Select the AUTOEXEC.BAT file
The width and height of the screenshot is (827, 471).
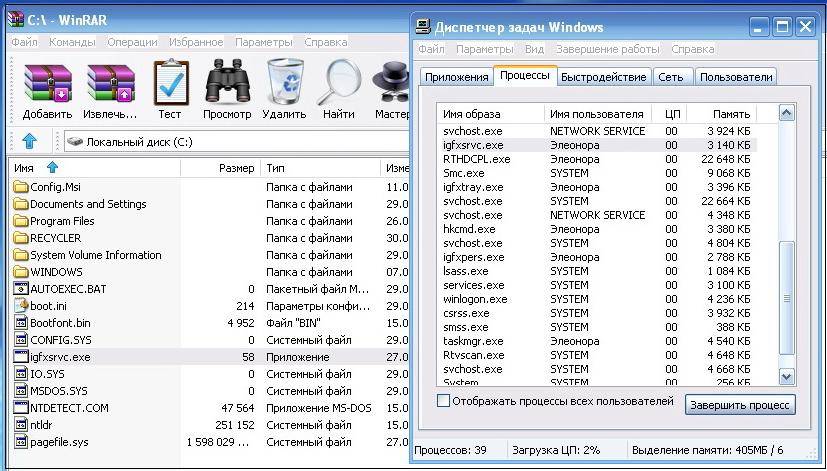coord(60,289)
